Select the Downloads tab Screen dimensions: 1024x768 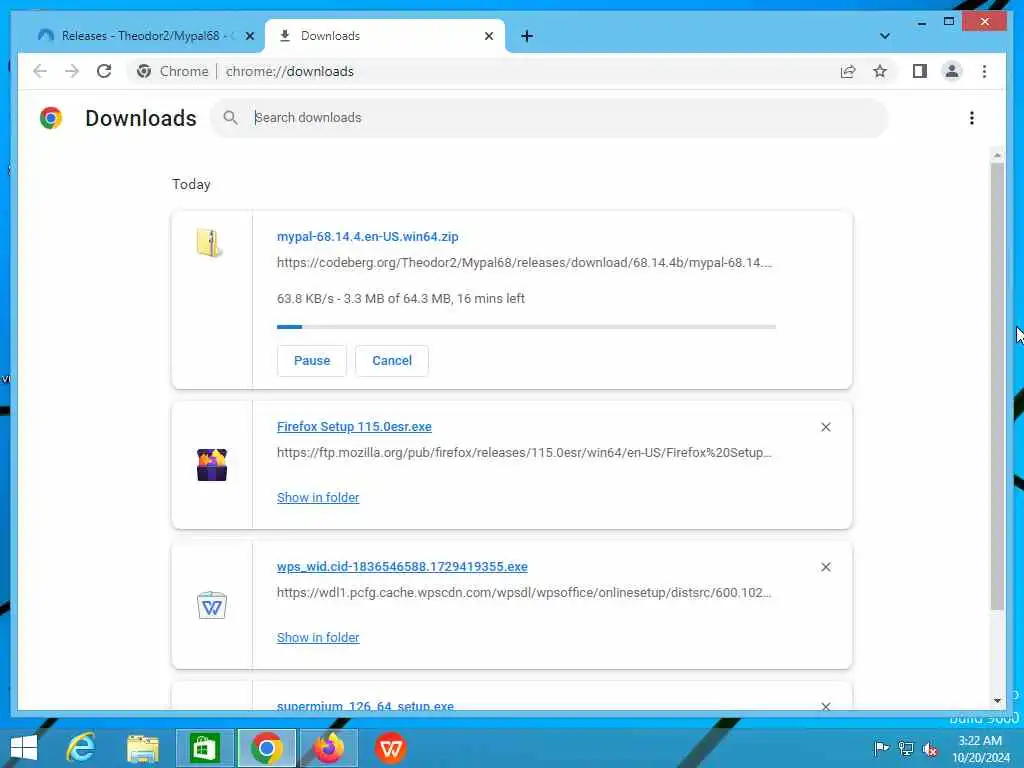[385, 36]
